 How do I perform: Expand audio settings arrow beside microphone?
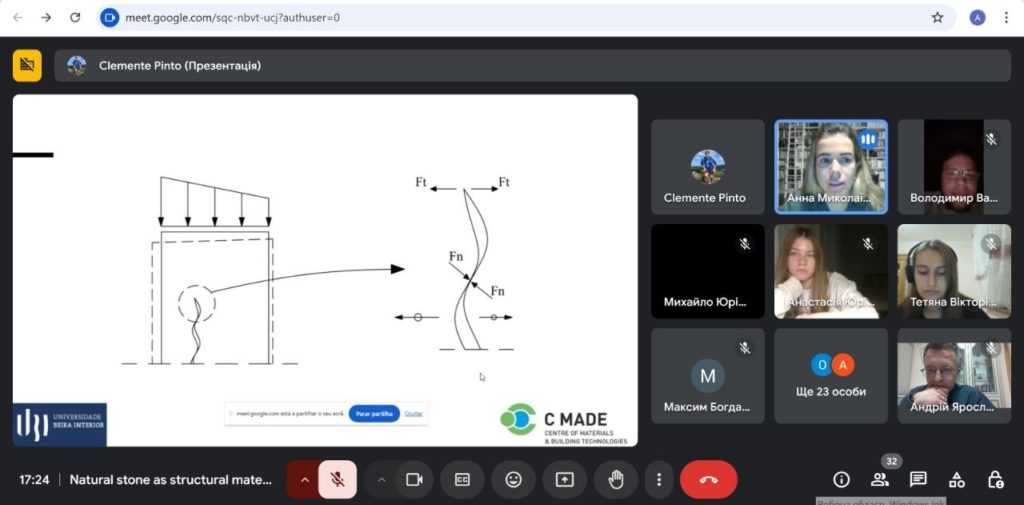point(304,480)
